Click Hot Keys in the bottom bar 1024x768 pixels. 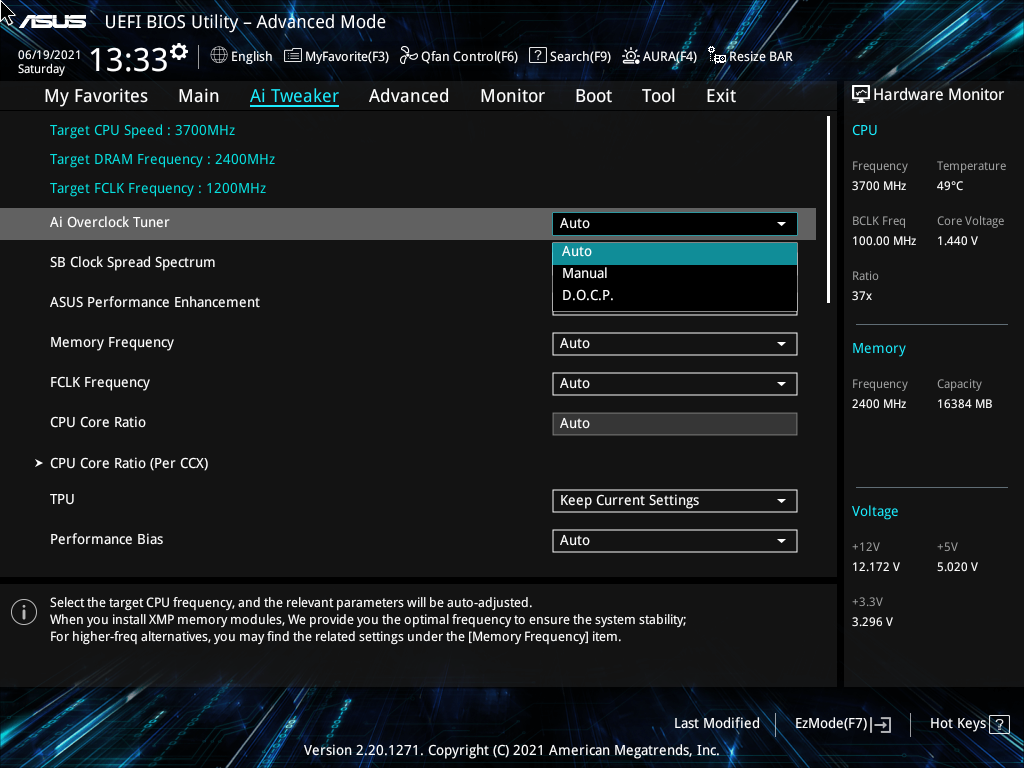point(958,723)
